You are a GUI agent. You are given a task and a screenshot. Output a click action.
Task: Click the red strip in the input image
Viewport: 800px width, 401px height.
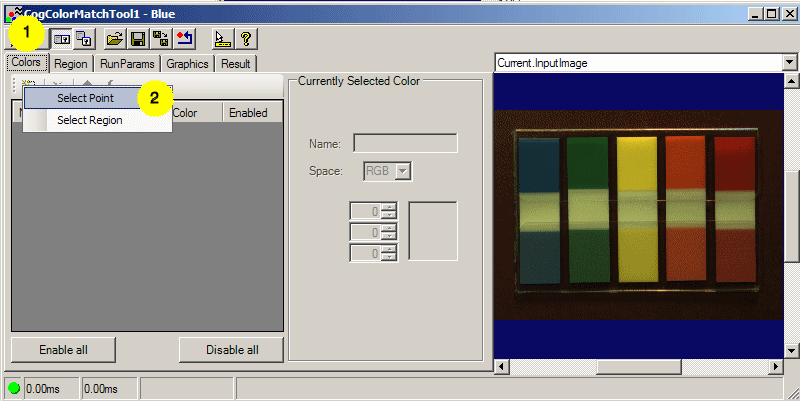click(x=734, y=209)
